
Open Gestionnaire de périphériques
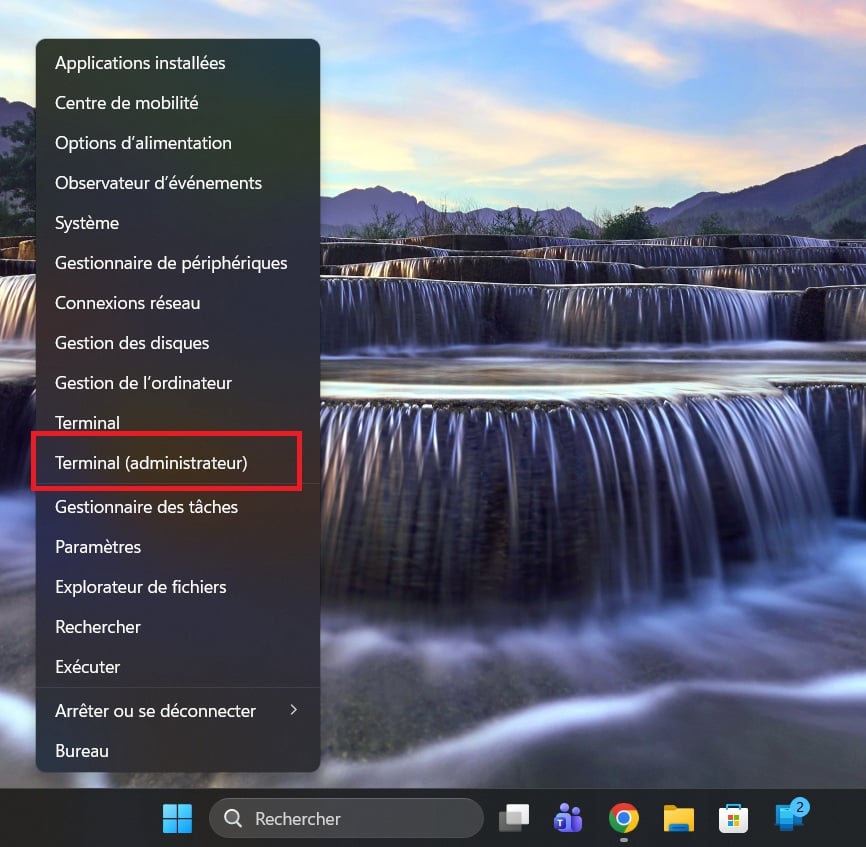tap(171, 262)
